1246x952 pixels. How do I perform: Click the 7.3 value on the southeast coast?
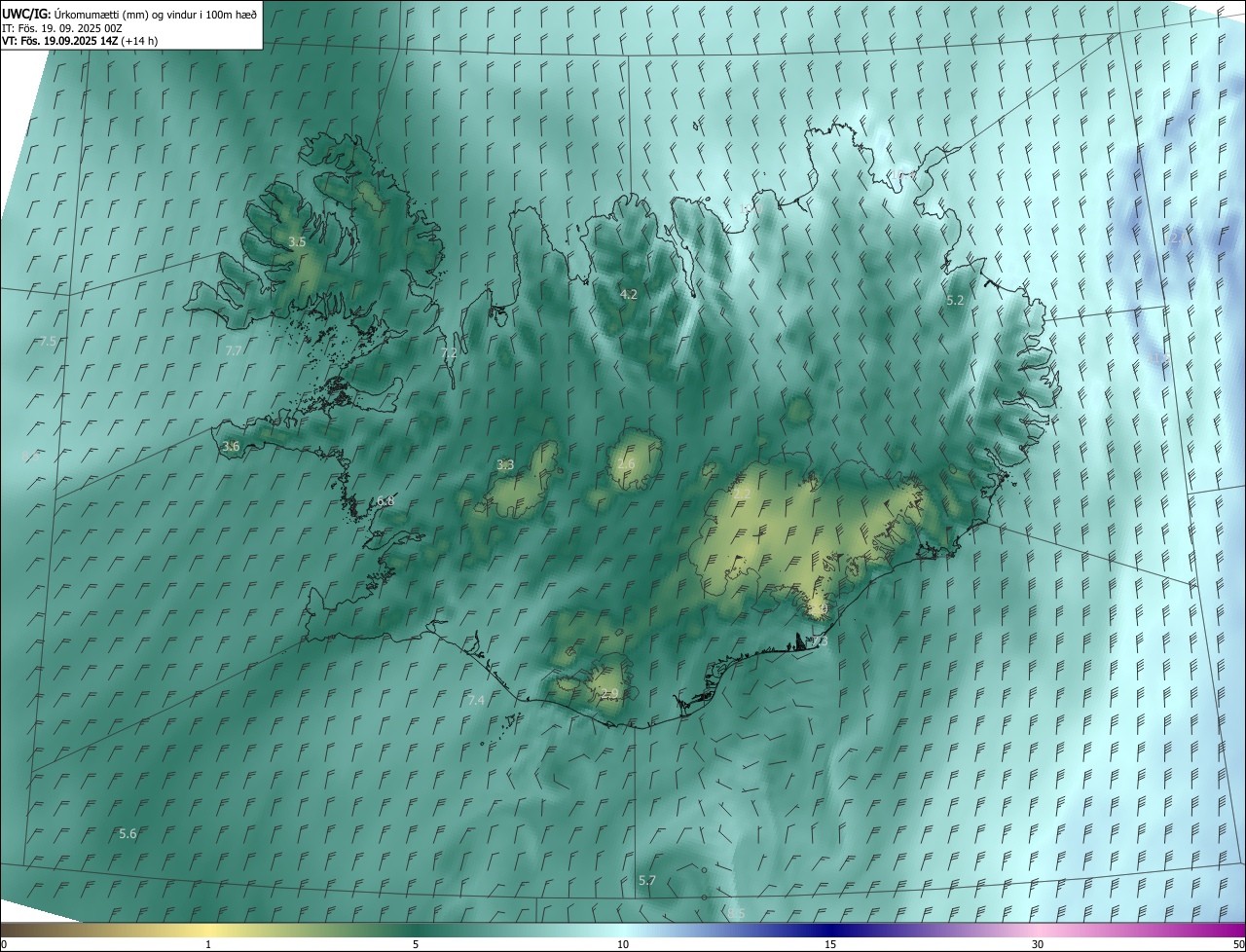click(x=821, y=642)
